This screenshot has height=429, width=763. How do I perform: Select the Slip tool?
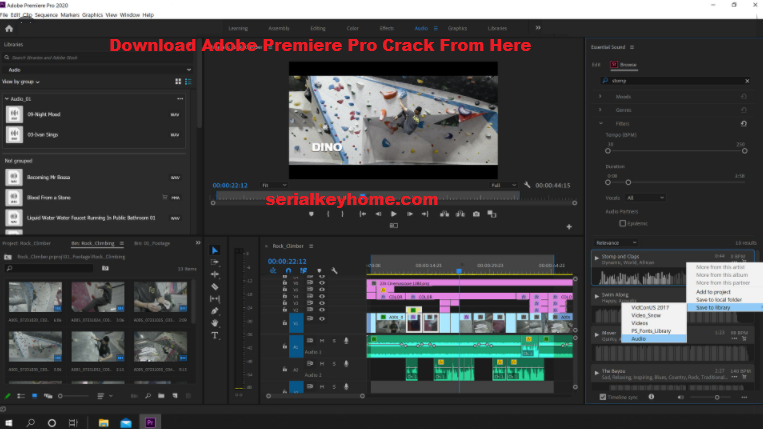click(x=215, y=299)
